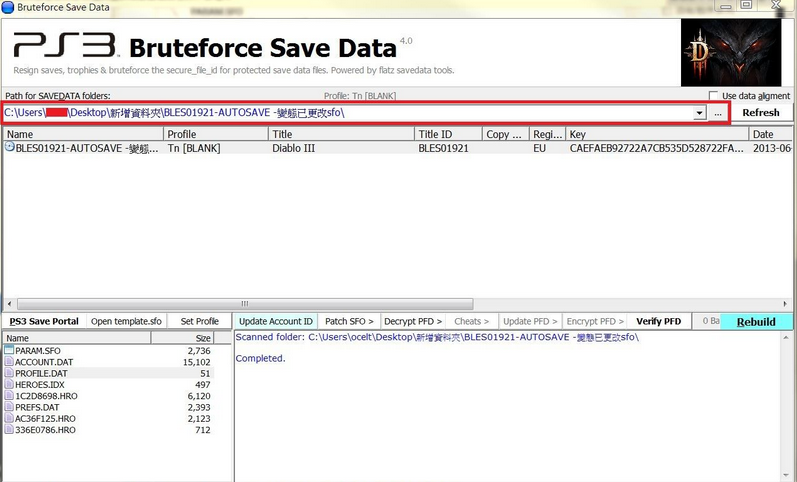The width and height of the screenshot is (797, 482).
Task: Click the app icon in title bar
Action: pyautogui.click(x=9, y=6)
